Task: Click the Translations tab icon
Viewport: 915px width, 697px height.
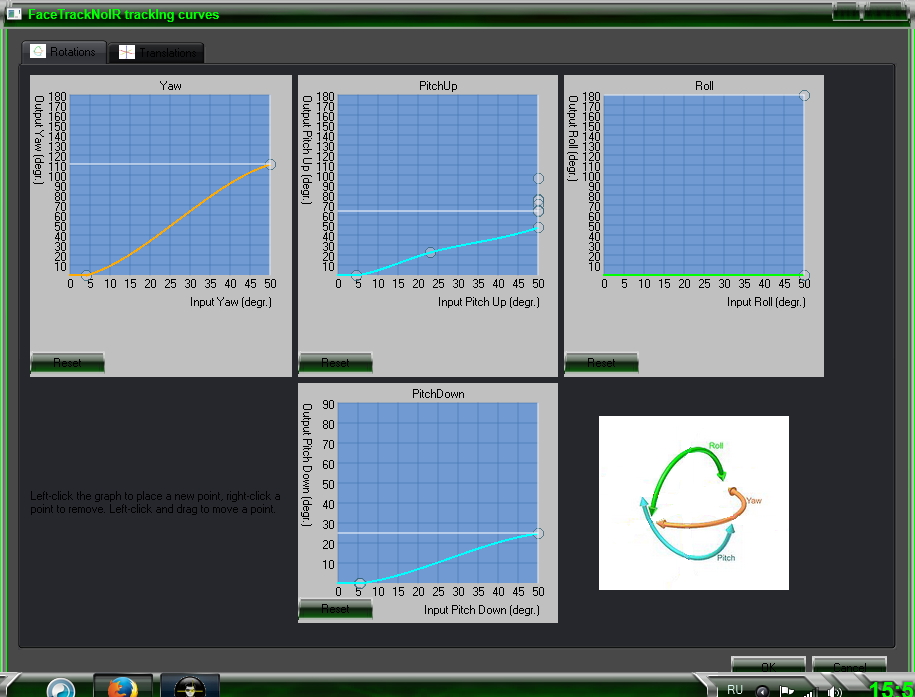Action: pos(127,53)
